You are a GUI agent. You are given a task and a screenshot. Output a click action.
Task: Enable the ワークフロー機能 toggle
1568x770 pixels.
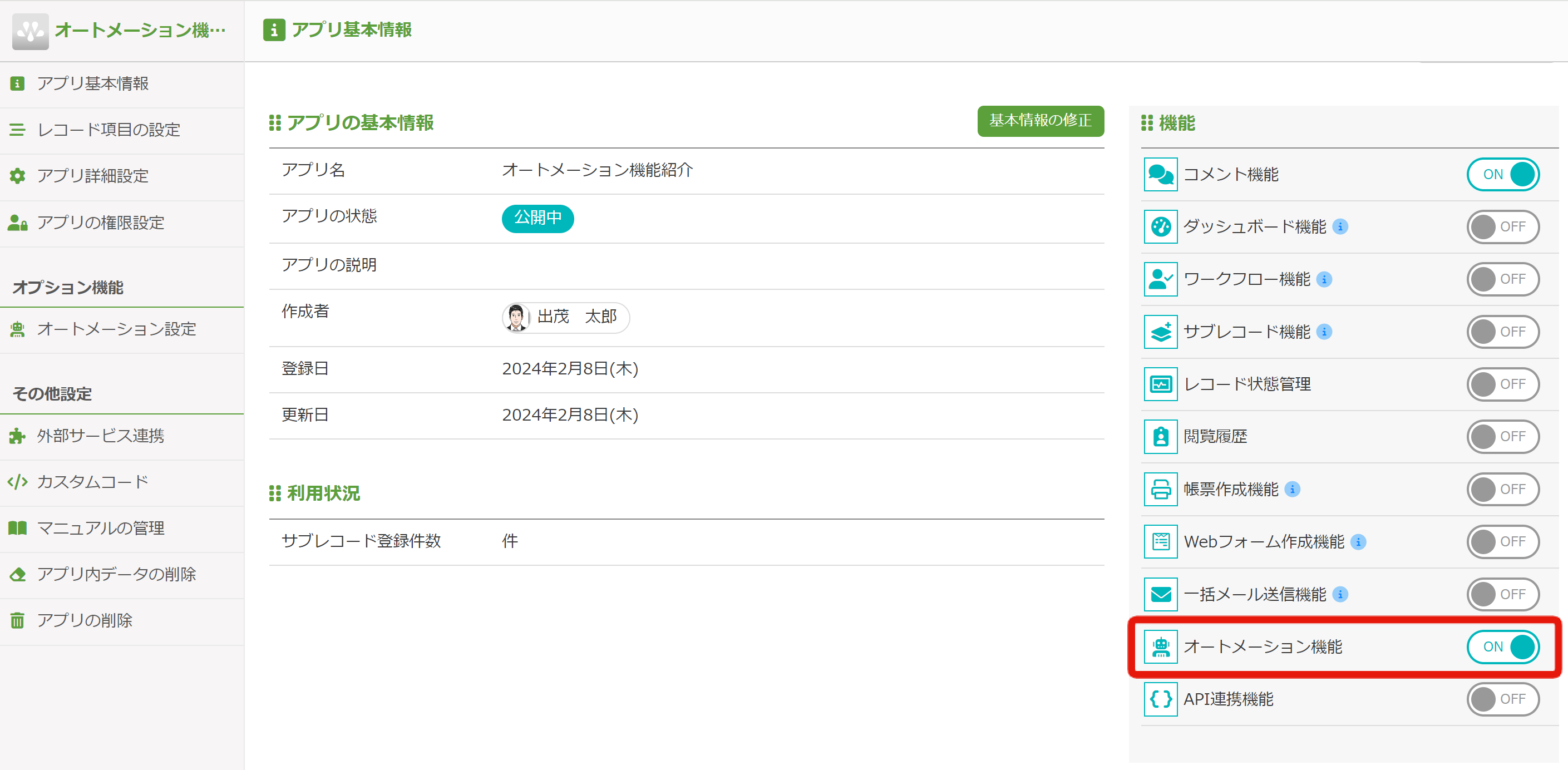pyautogui.click(x=1502, y=279)
